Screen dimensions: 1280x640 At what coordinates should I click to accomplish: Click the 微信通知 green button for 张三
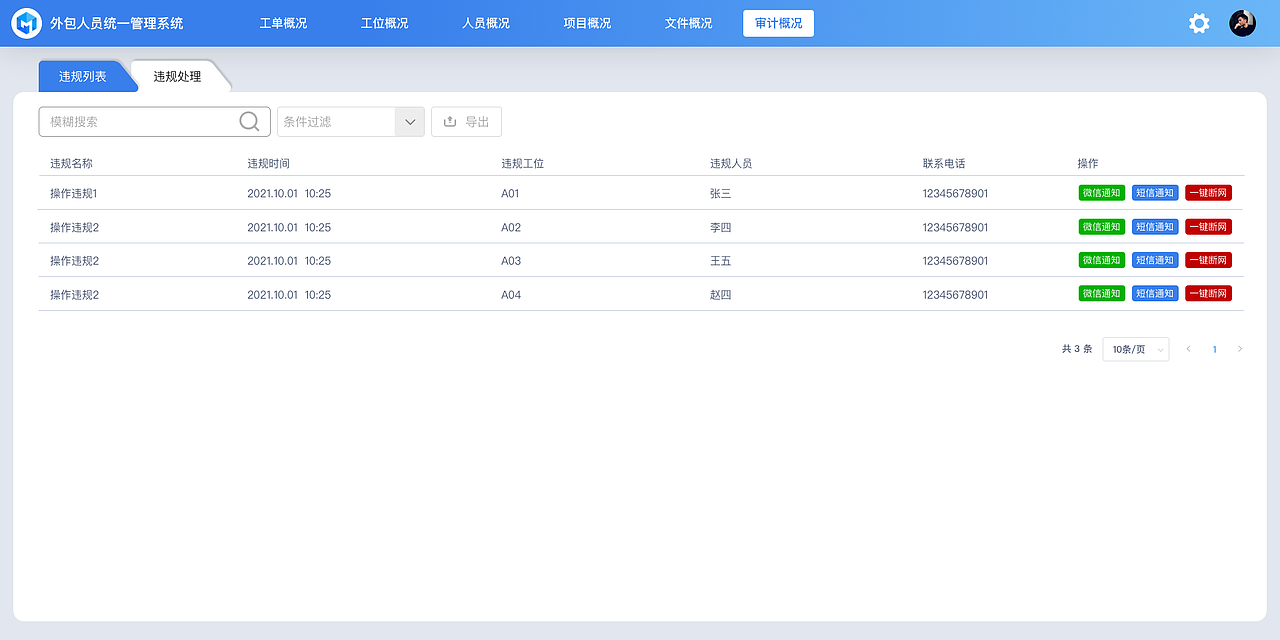[1101, 192]
